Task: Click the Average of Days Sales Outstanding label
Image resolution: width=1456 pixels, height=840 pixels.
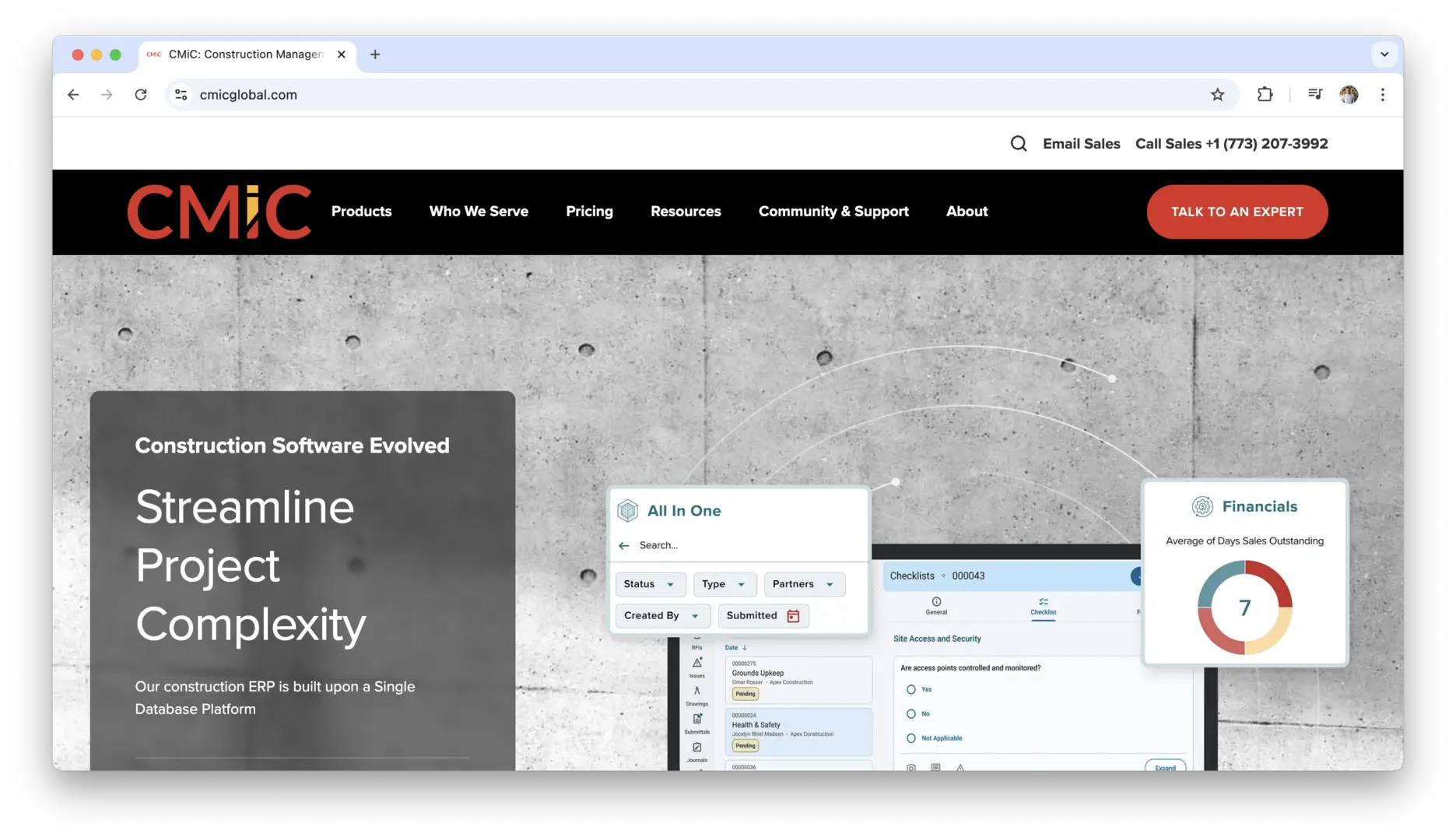Action: coord(1244,541)
